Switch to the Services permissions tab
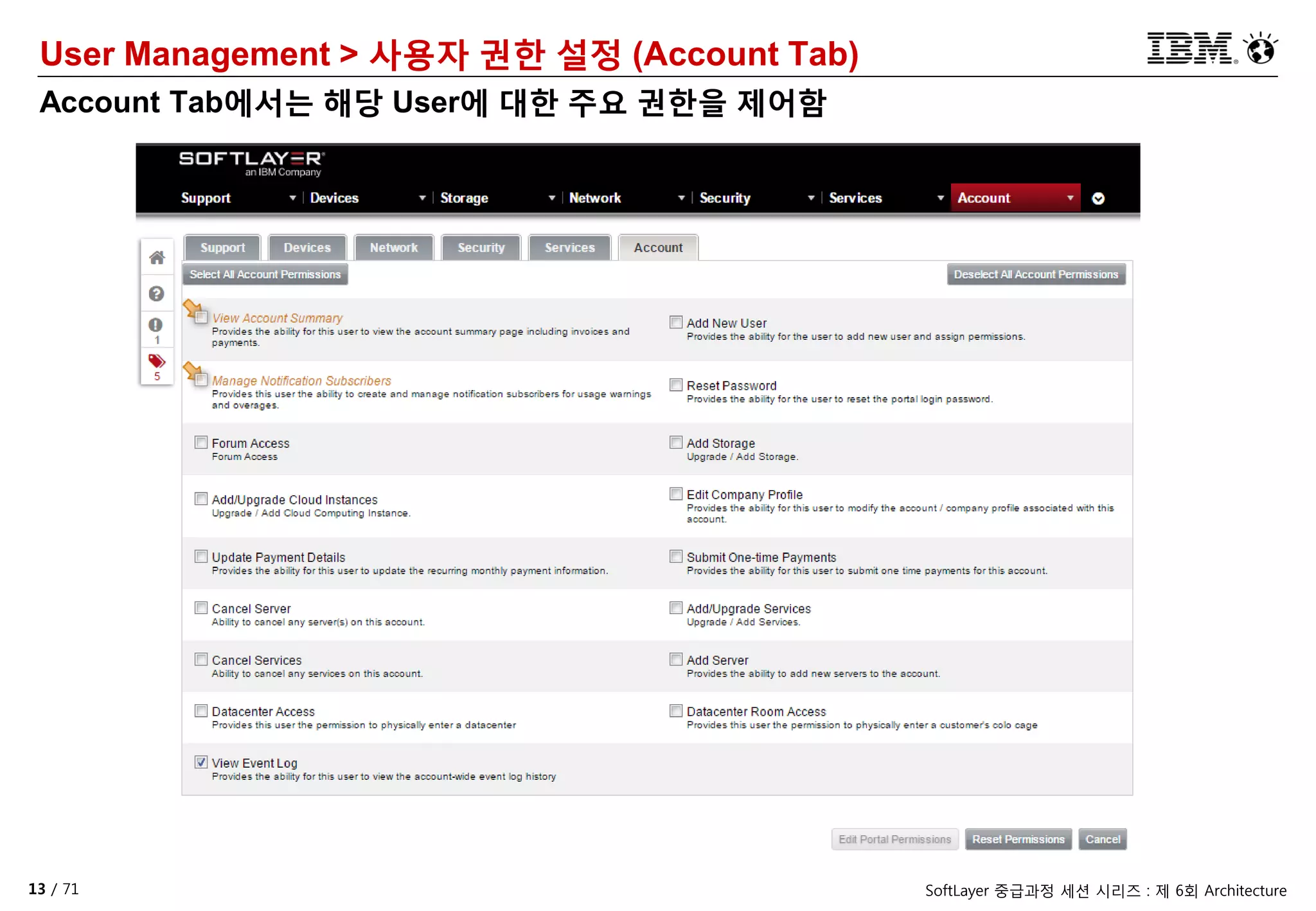This screenshot has height=911, width=1316. click(570, 247)
